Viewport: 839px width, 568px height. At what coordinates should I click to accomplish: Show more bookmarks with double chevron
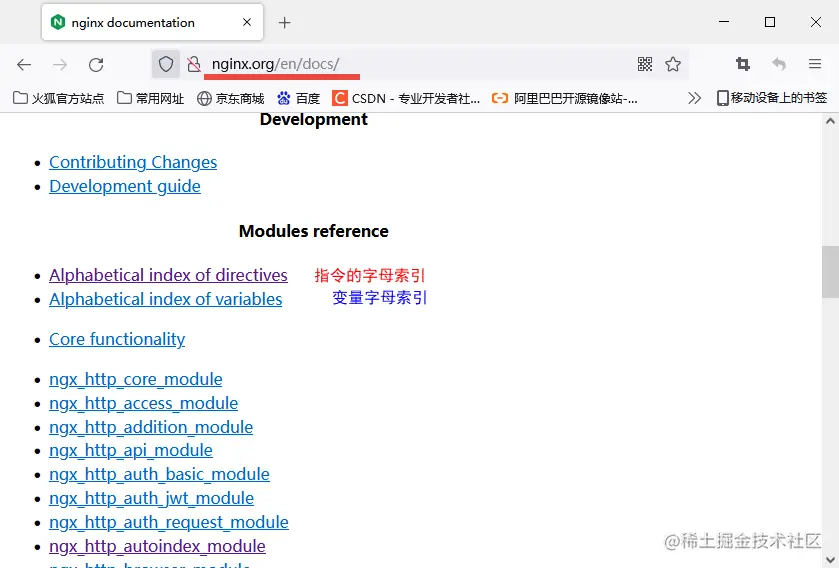(695, 98)
